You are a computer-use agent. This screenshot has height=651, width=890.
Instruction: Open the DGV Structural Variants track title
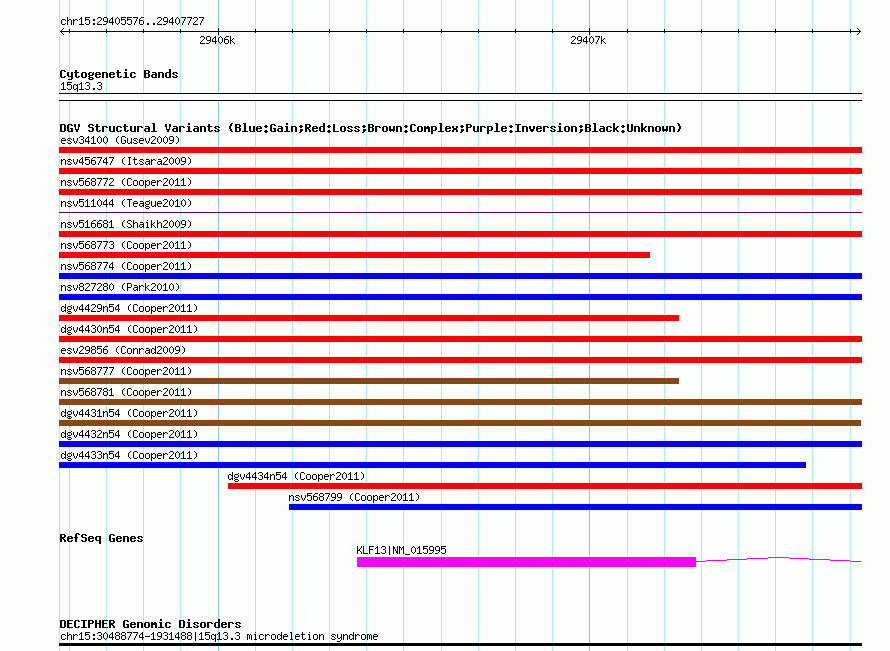[x=370, y=128]
